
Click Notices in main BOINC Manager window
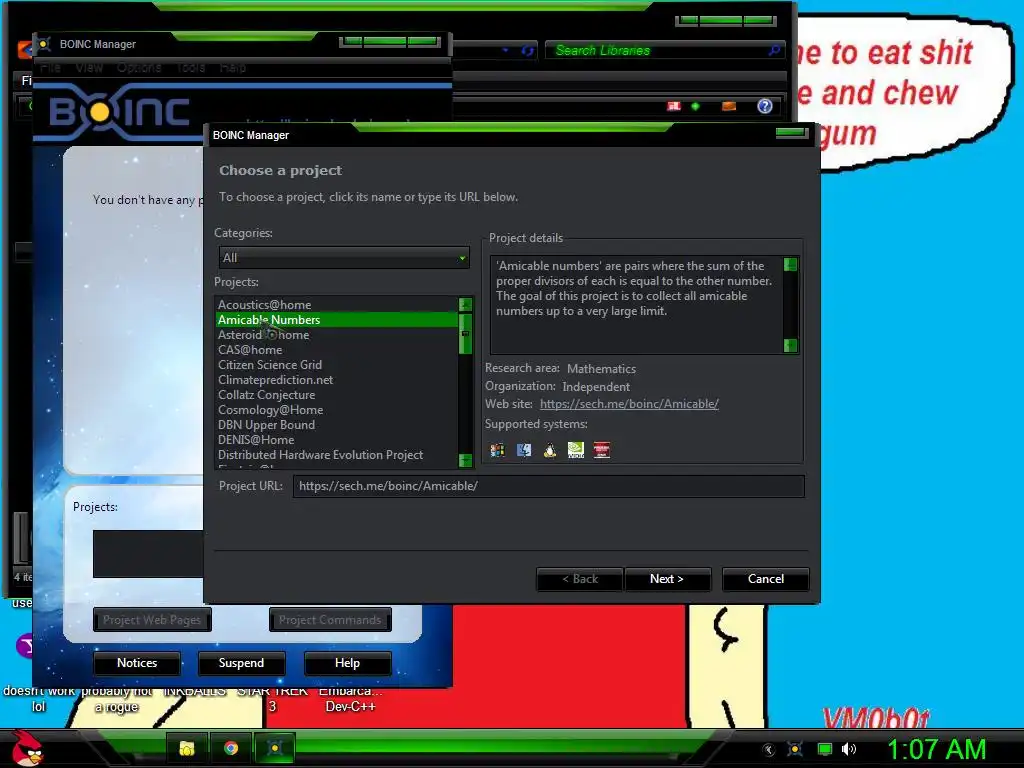pyautogui.click(x=137, y=663)
